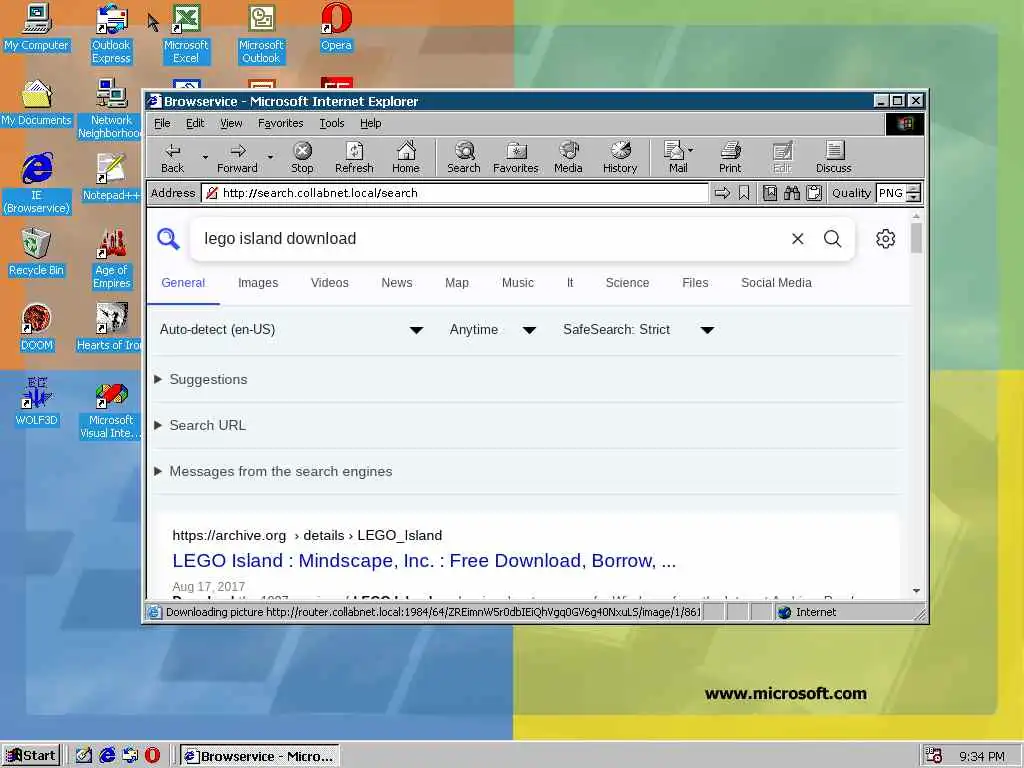Go back using the Back toolbar button
The image size is (1024, 768).
[172, 158]
